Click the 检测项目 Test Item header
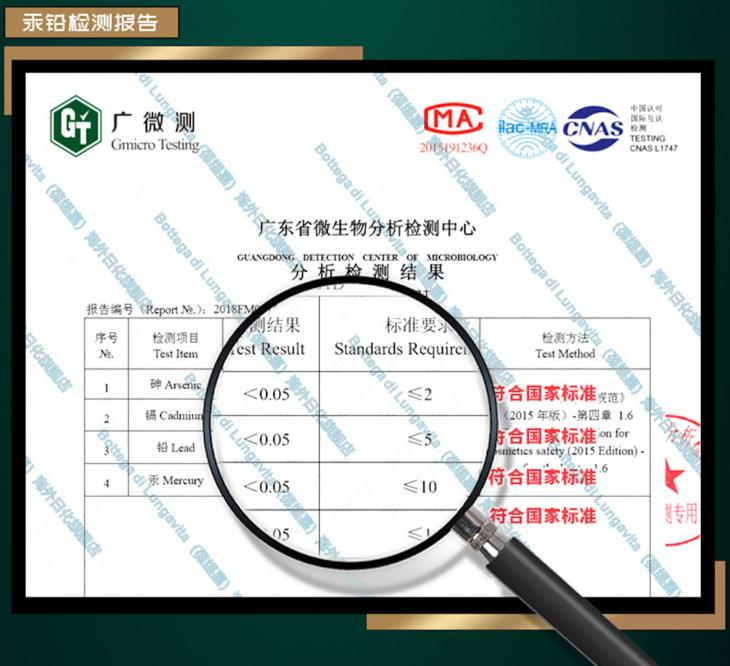The height and width of the screenshot is (666, 730). click(x=176, y=345)
